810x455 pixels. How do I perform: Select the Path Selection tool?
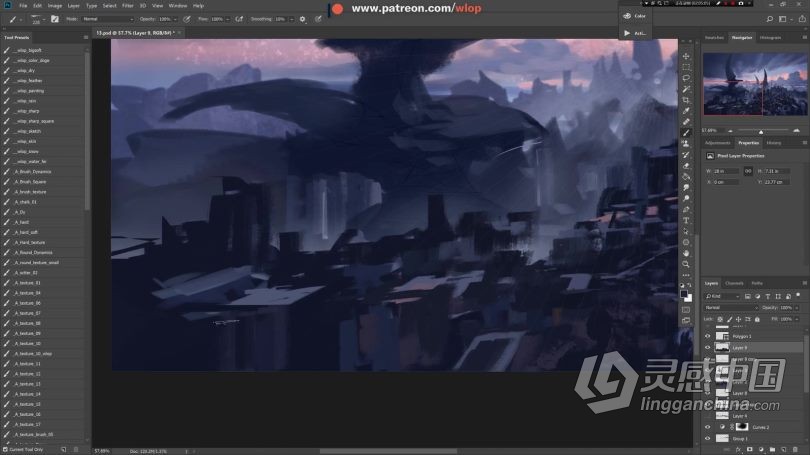[x=686, y=231]
